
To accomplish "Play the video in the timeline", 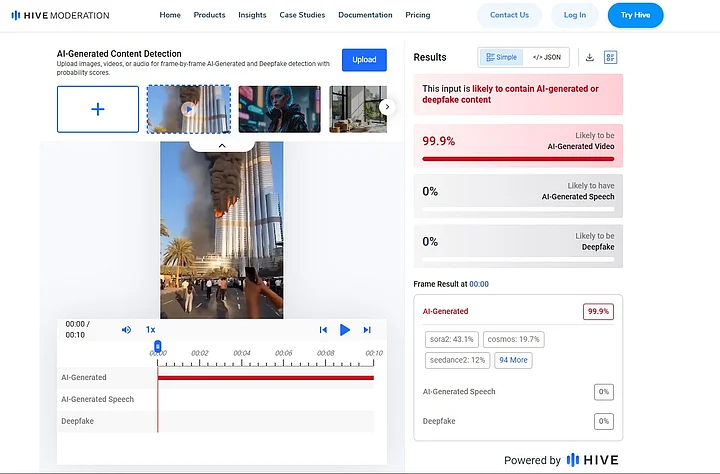I will pos(345,329).
